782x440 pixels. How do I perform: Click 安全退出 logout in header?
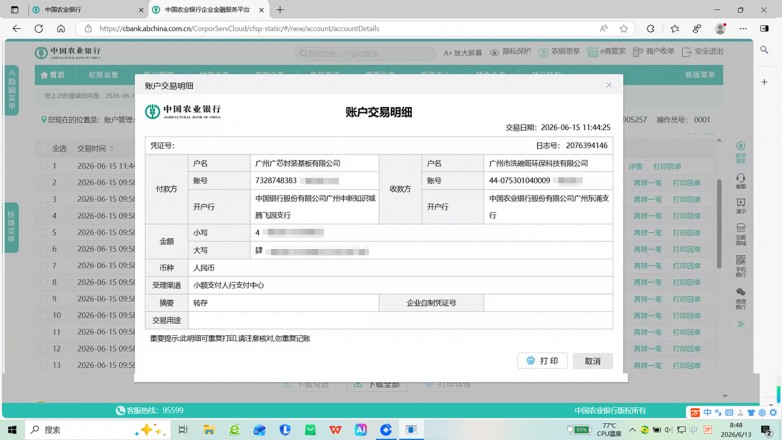pyautogui.click(x=702, y=52)
